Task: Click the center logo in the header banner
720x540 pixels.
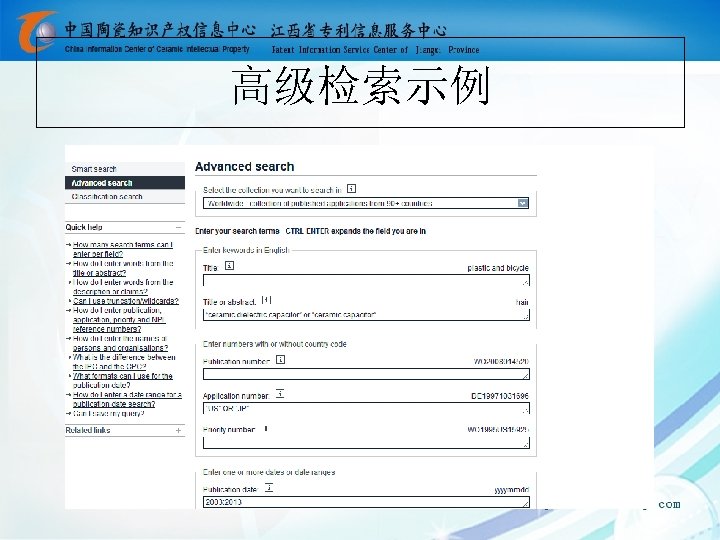Action: point(36,32)
